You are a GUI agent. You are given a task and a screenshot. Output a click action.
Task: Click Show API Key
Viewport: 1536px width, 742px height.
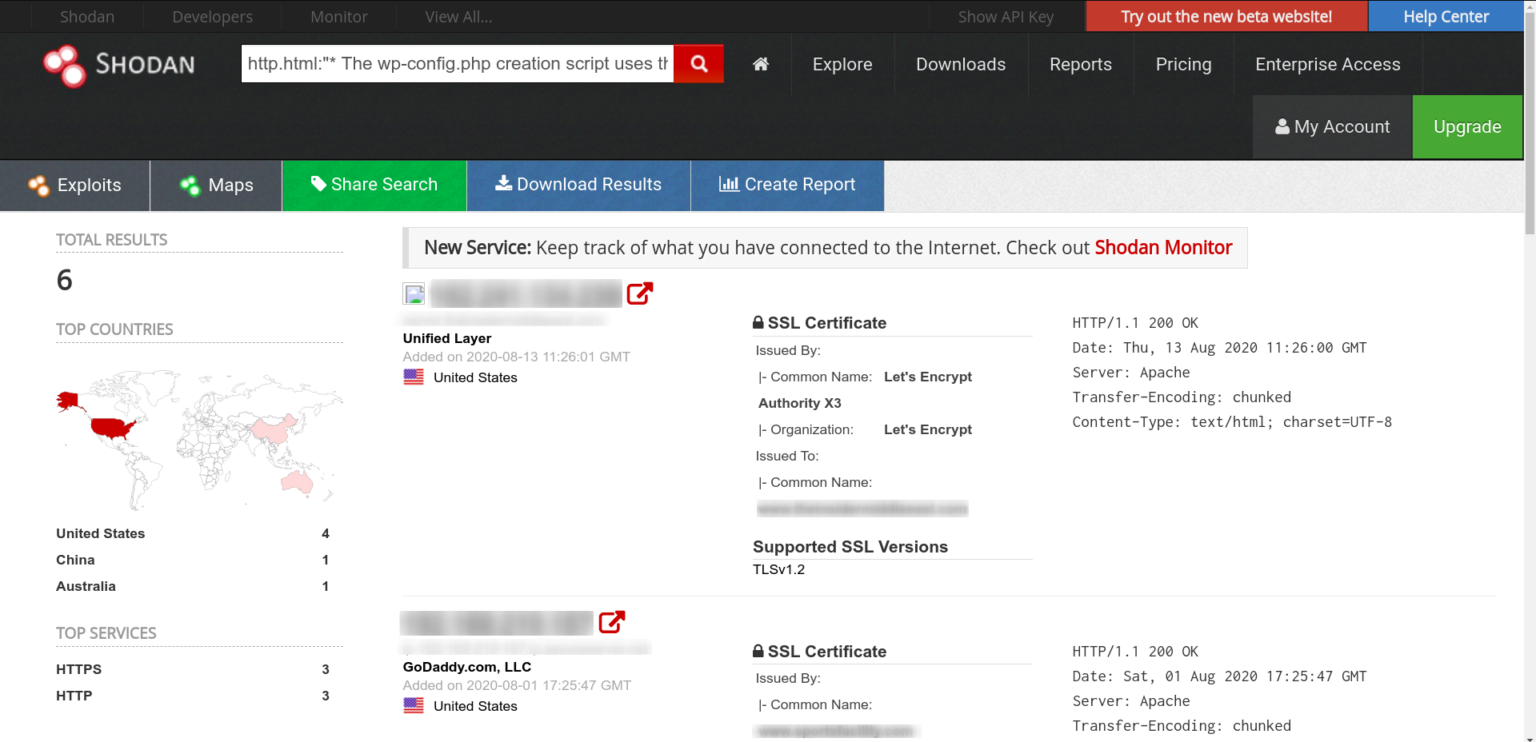point(1005,17)
